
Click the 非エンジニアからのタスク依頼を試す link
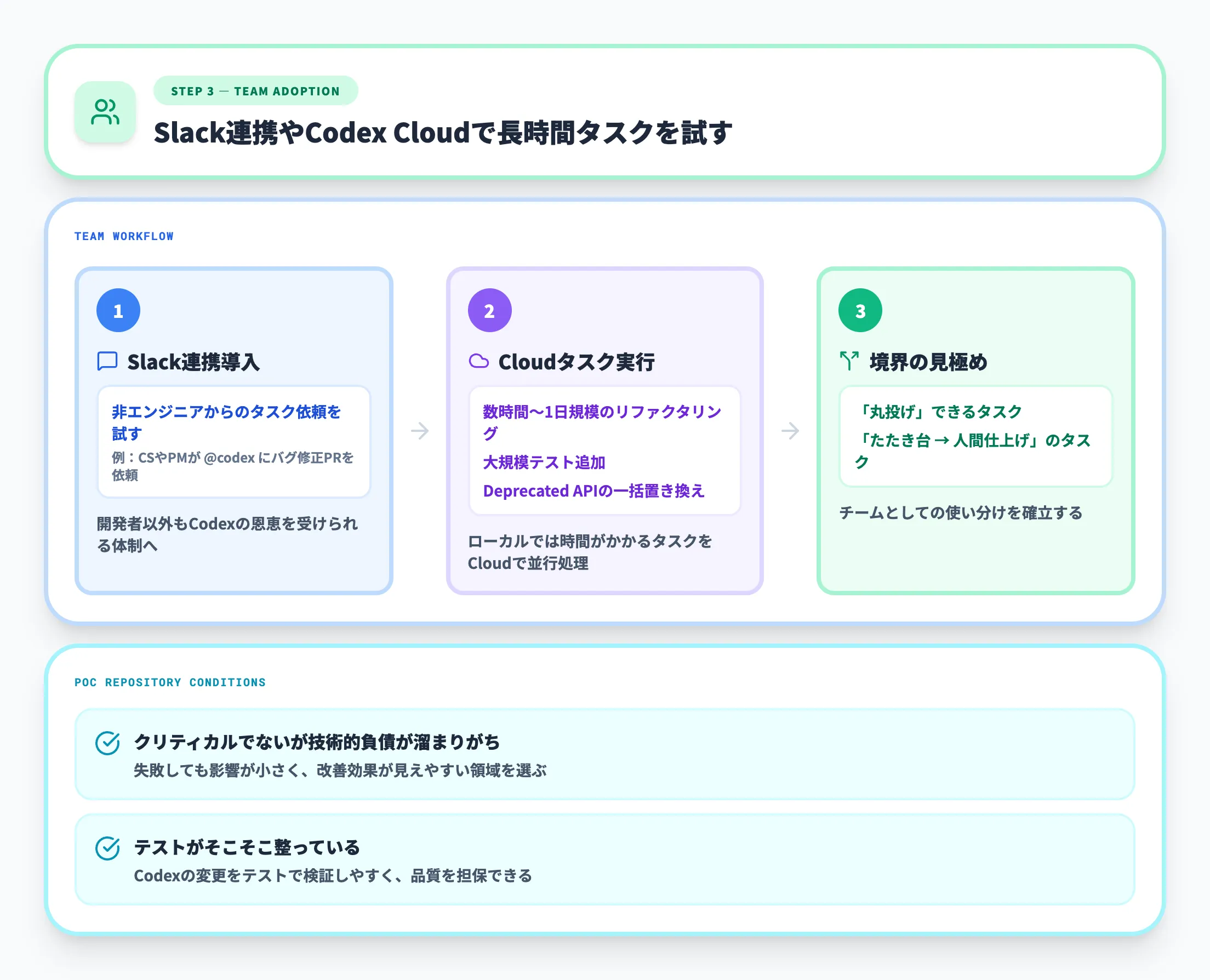coord(226,423)
